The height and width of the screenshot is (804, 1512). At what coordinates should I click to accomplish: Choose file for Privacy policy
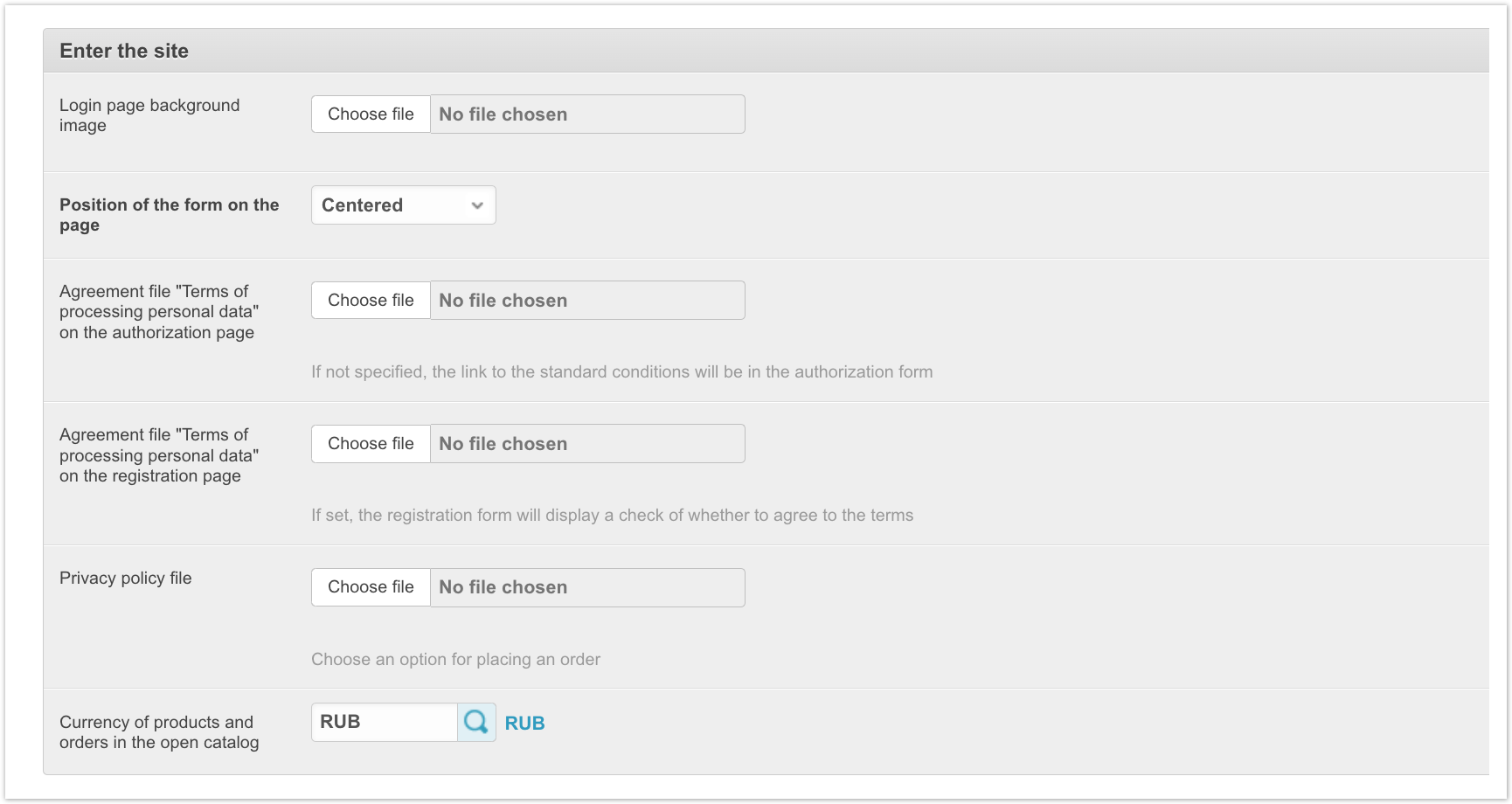point(371,587)
